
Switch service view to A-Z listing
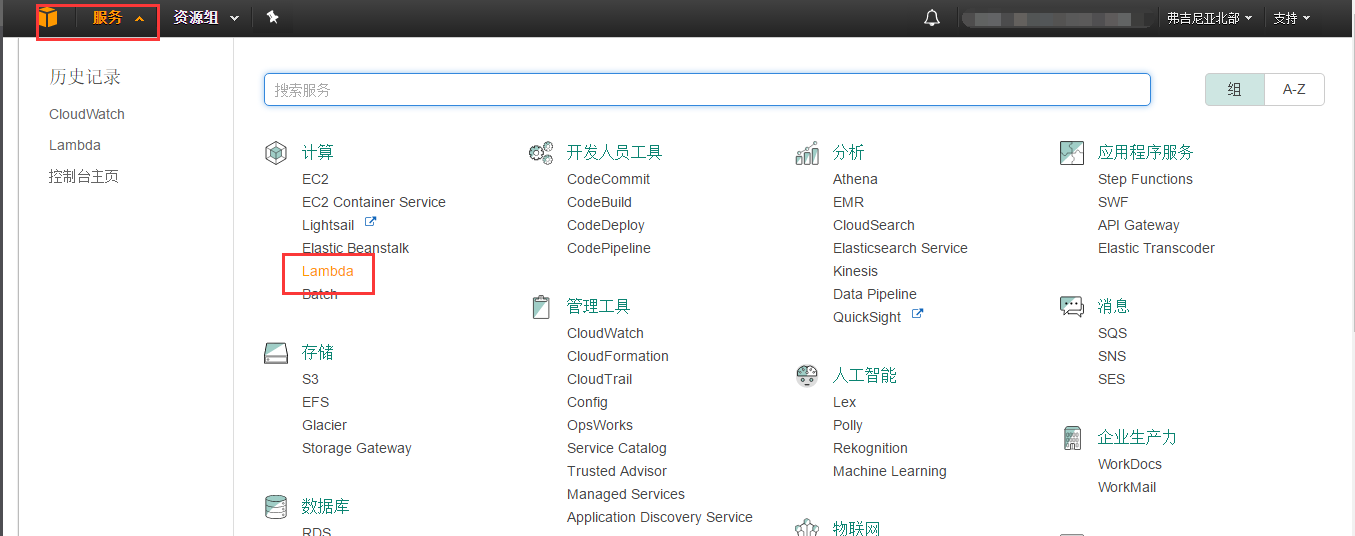pyautogui.click(x=1294, y=89)
